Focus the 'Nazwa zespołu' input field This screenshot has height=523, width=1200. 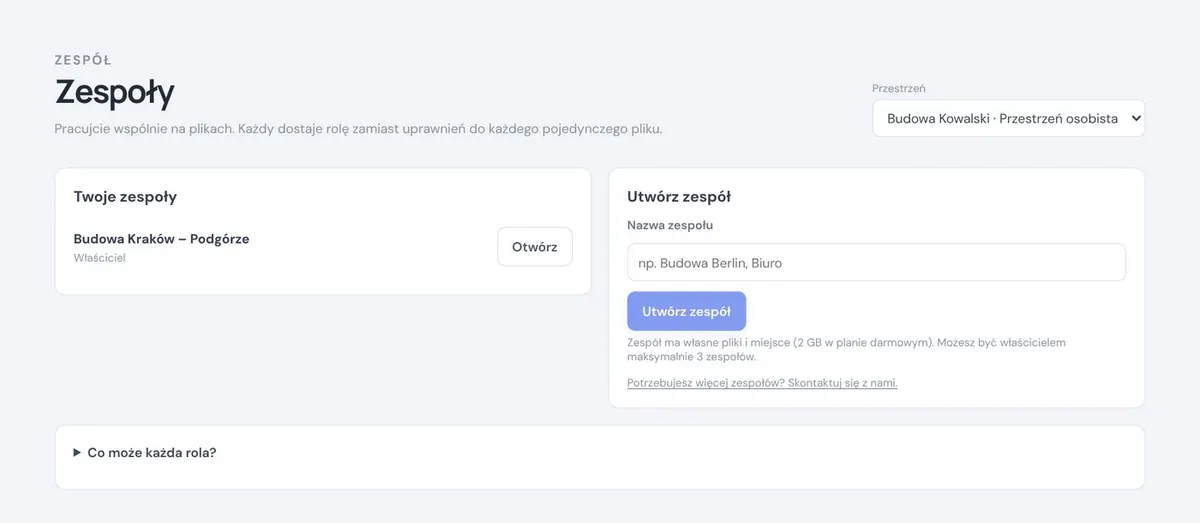click(x=876, y=263)
